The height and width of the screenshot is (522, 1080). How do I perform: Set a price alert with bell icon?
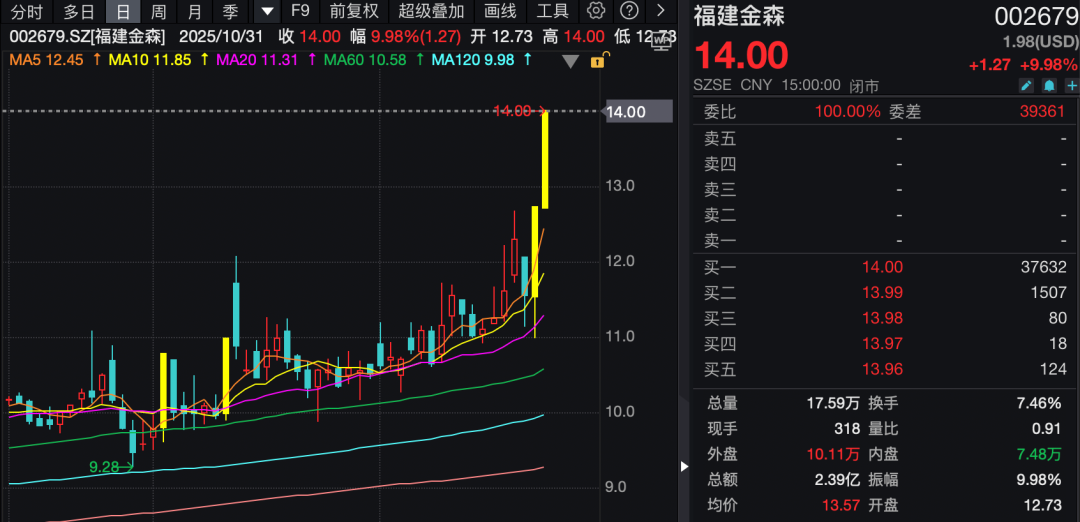coord(1049,86)
